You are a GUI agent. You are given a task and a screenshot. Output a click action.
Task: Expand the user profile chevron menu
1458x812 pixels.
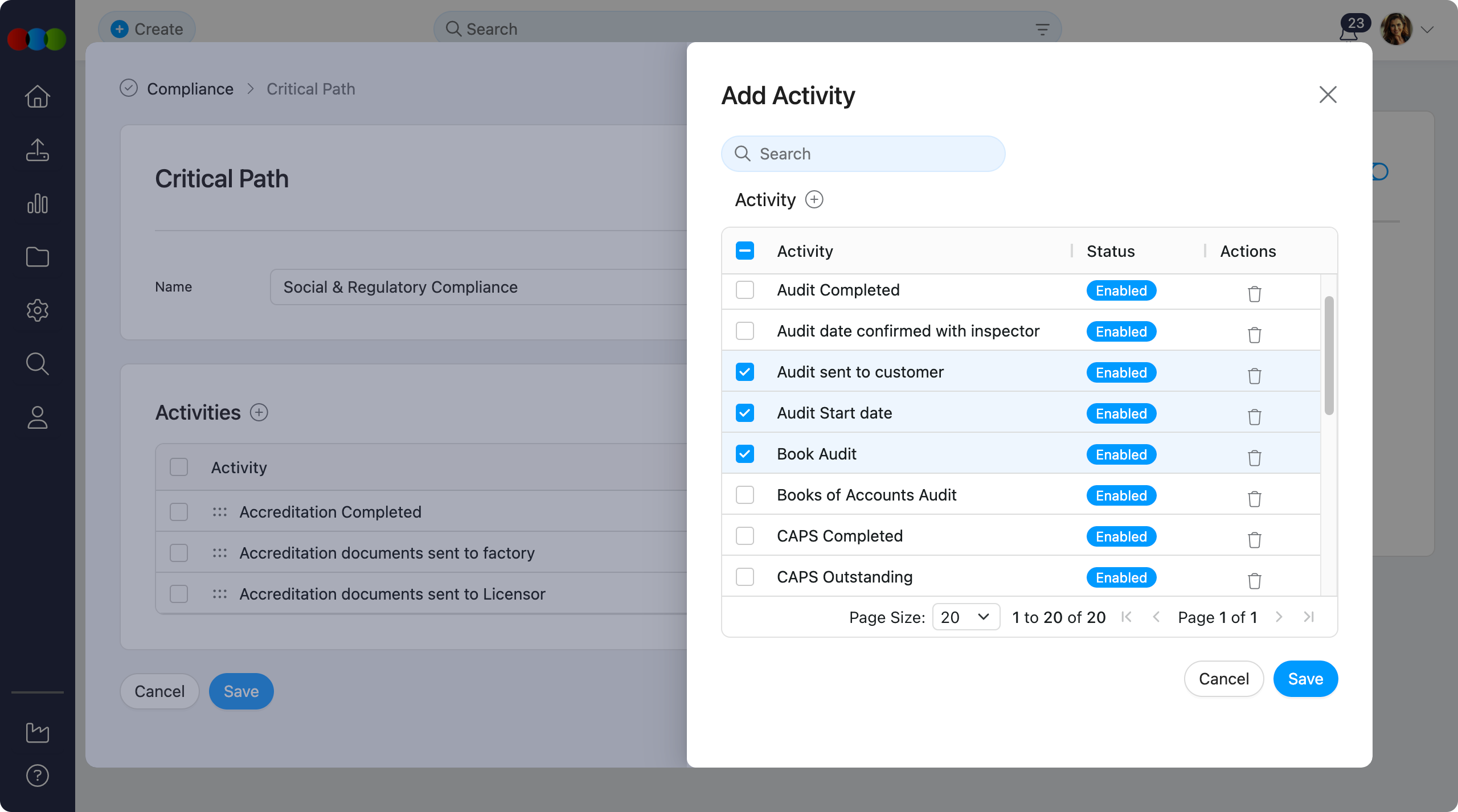[1427, 30]
